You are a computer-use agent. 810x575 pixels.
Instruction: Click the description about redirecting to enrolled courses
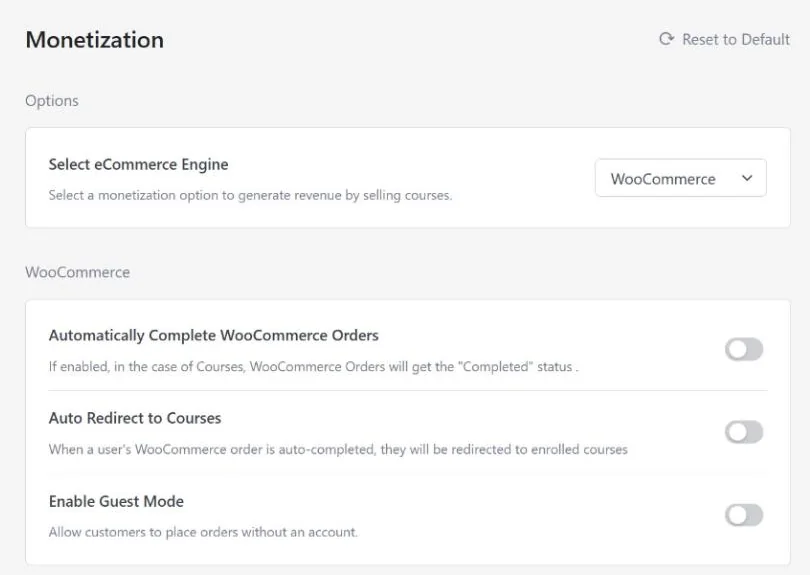[338, 449]
